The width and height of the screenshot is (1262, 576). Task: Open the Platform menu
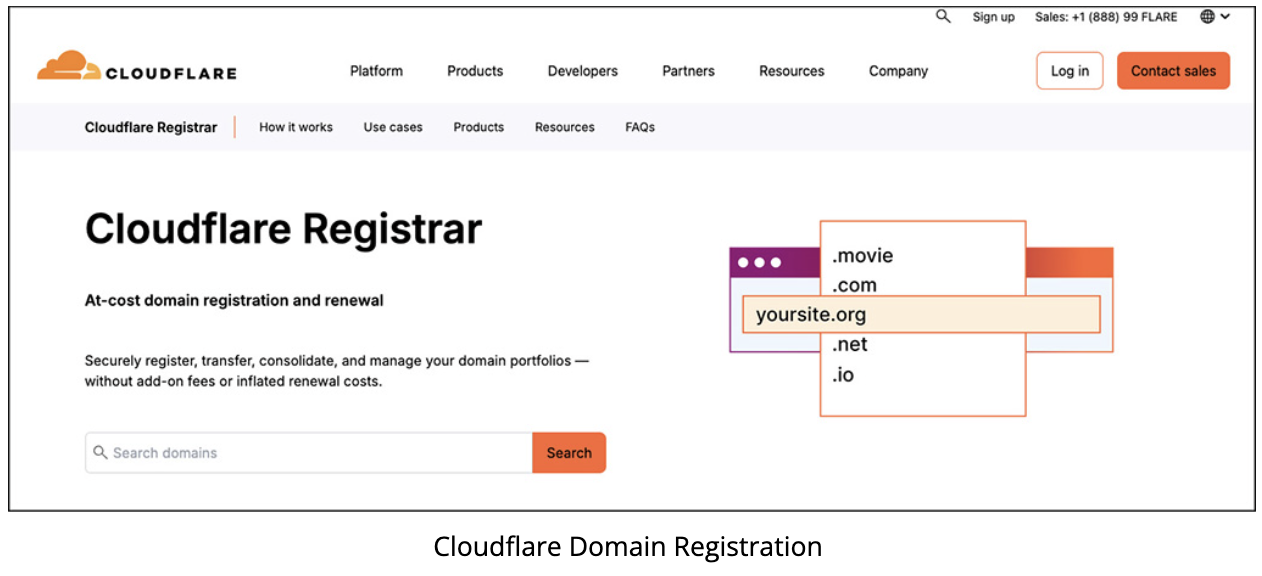pyautogui.click(x=376, y=71)
